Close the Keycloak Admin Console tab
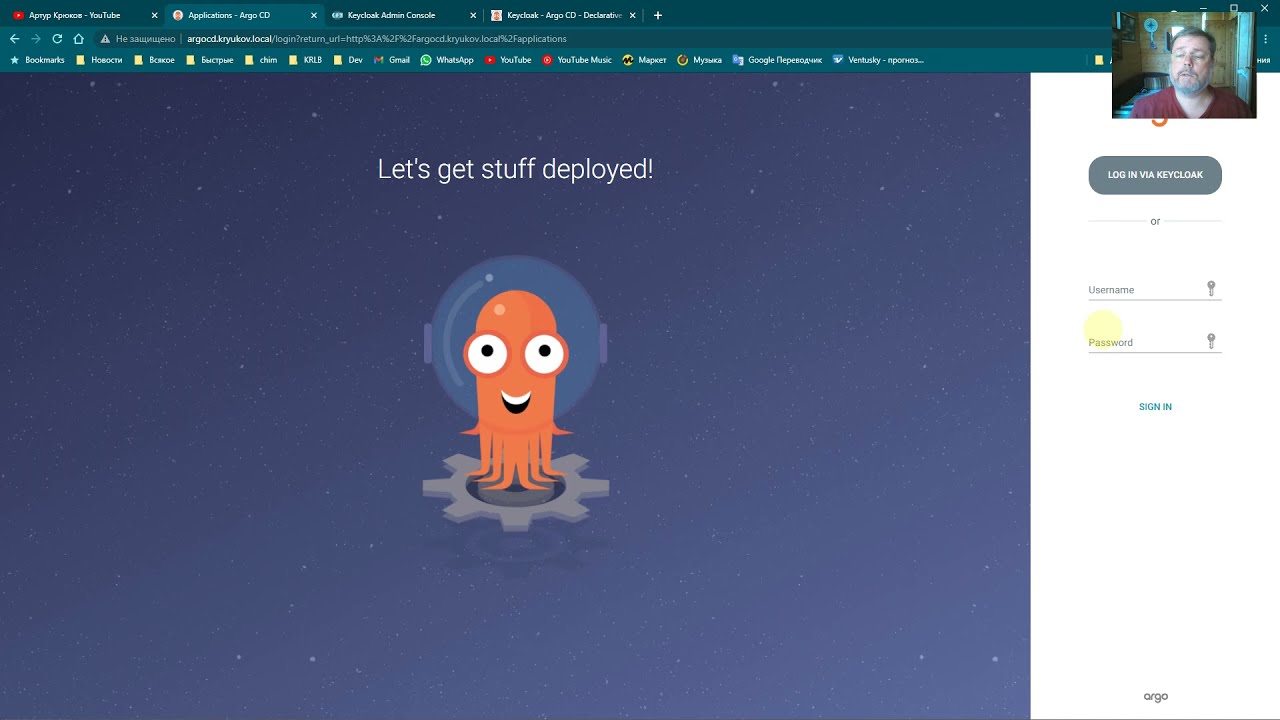The image size is (1280, 720). tap(473, 15)
